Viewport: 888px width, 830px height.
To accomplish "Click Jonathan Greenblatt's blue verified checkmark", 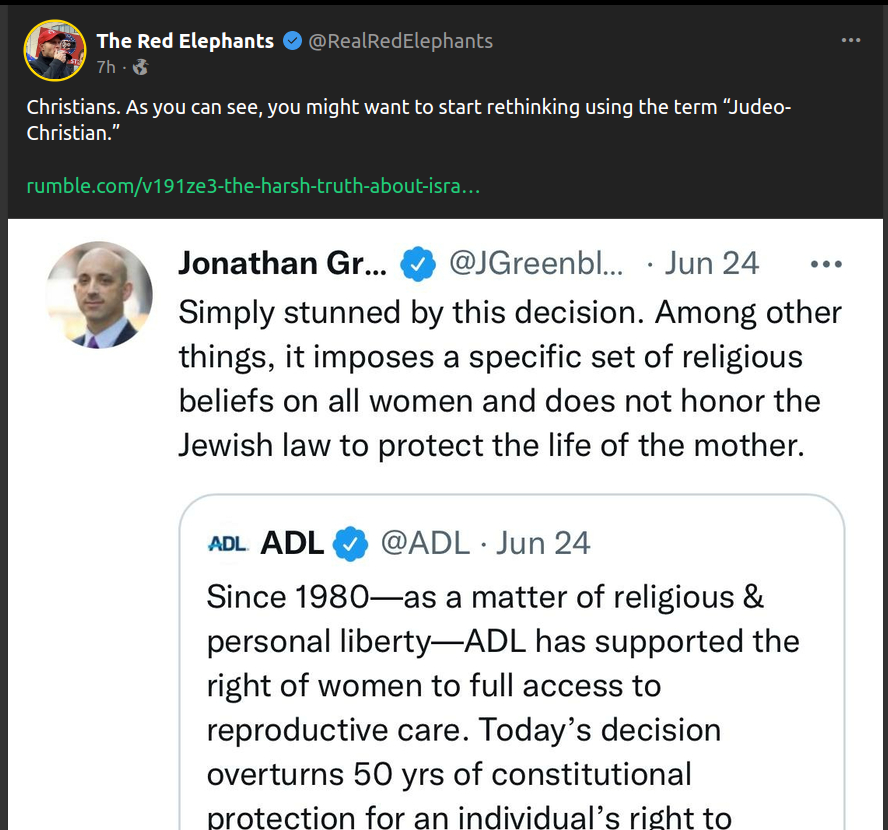I will click(418, 264).
